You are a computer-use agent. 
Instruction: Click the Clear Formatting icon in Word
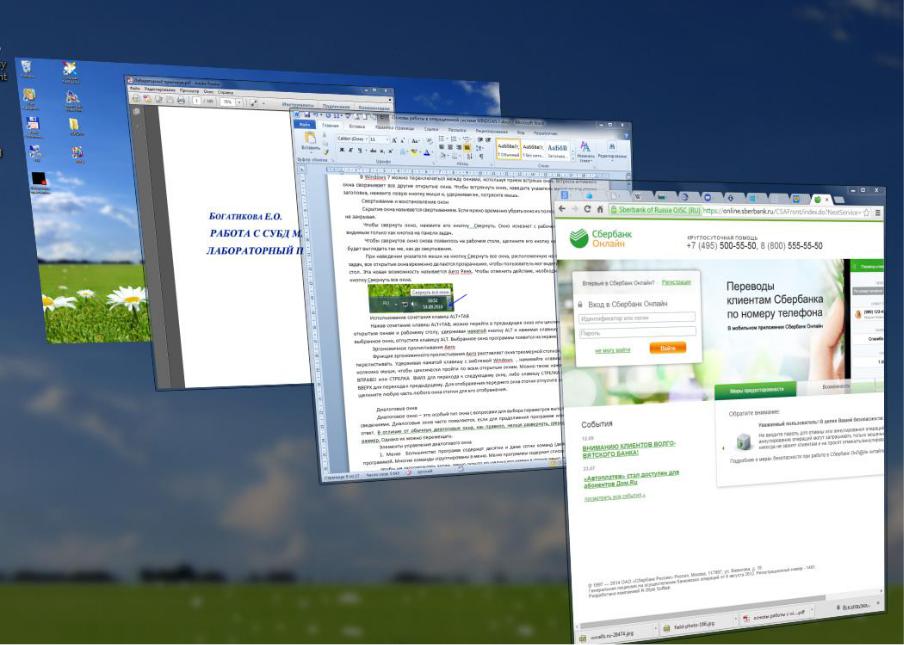(430, 140)
